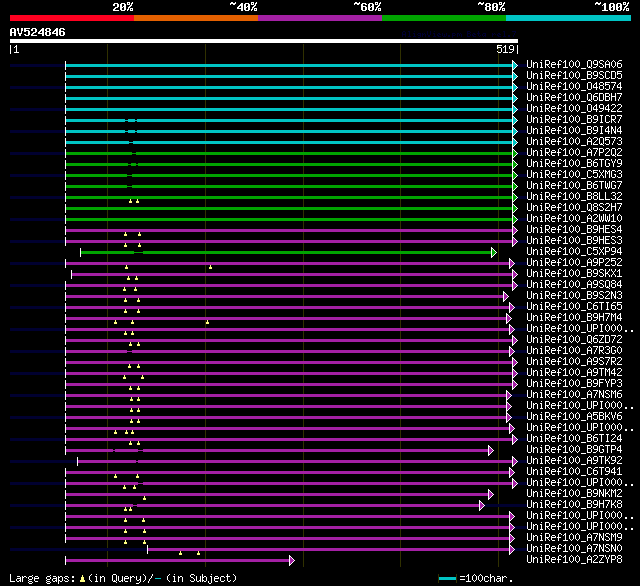Select the UniRef100_B9HES3 label
The width and height of the screenshot is (640, 586).
574,241
